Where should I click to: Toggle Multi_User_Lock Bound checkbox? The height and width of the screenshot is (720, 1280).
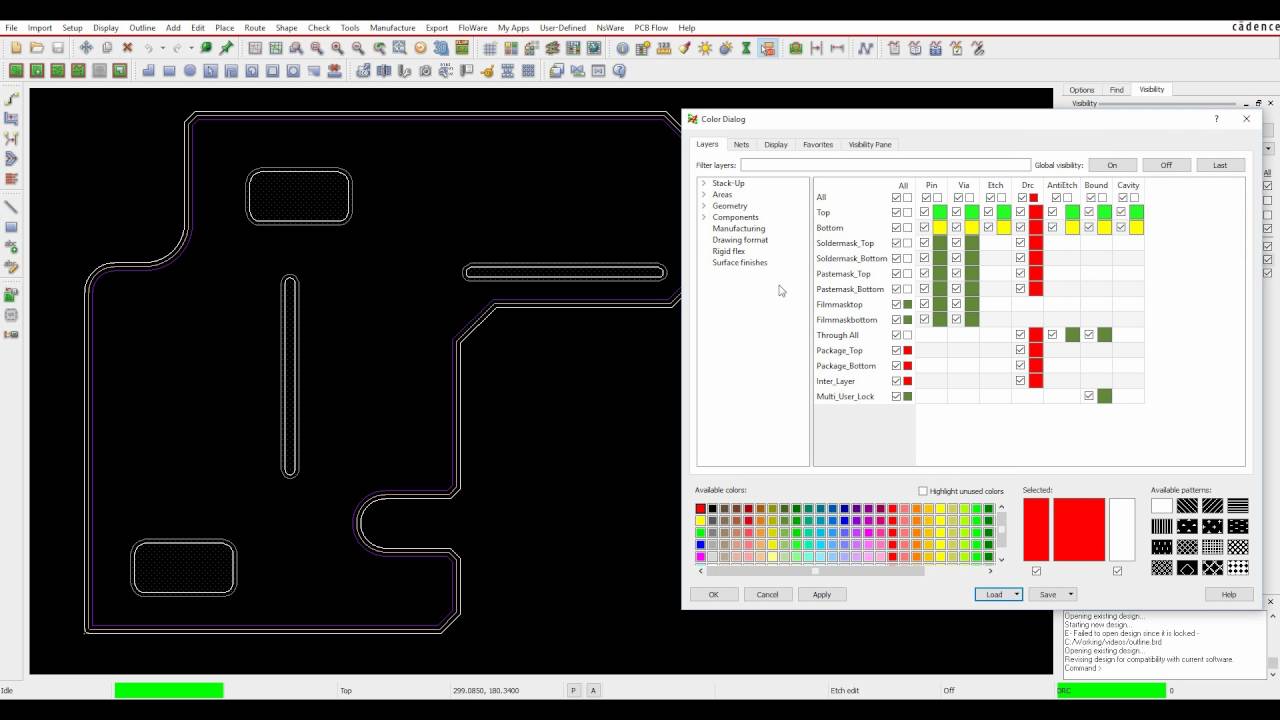coord(1089,396)
